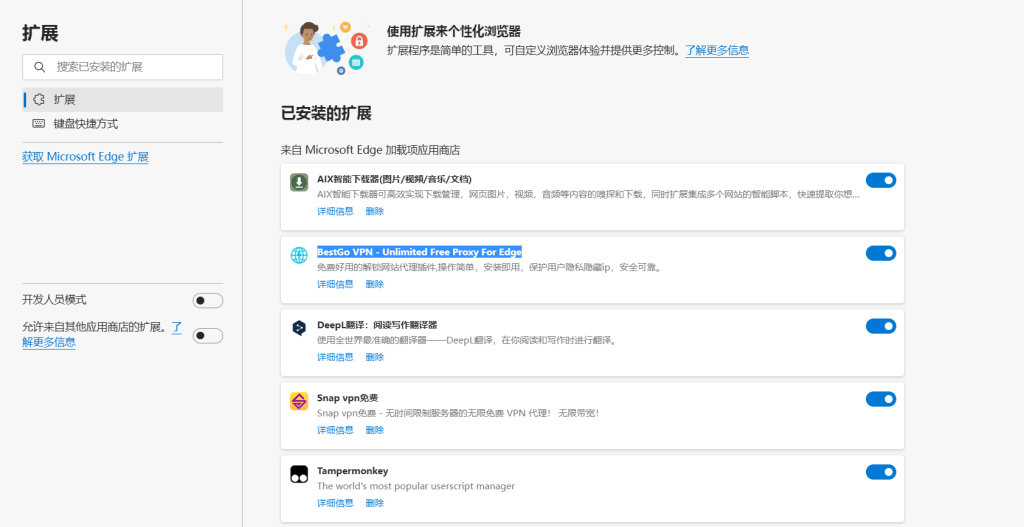Screen dimensions: 1024x527
Task: Click the Tampermonkey title text
Action: tap(353, 471)
